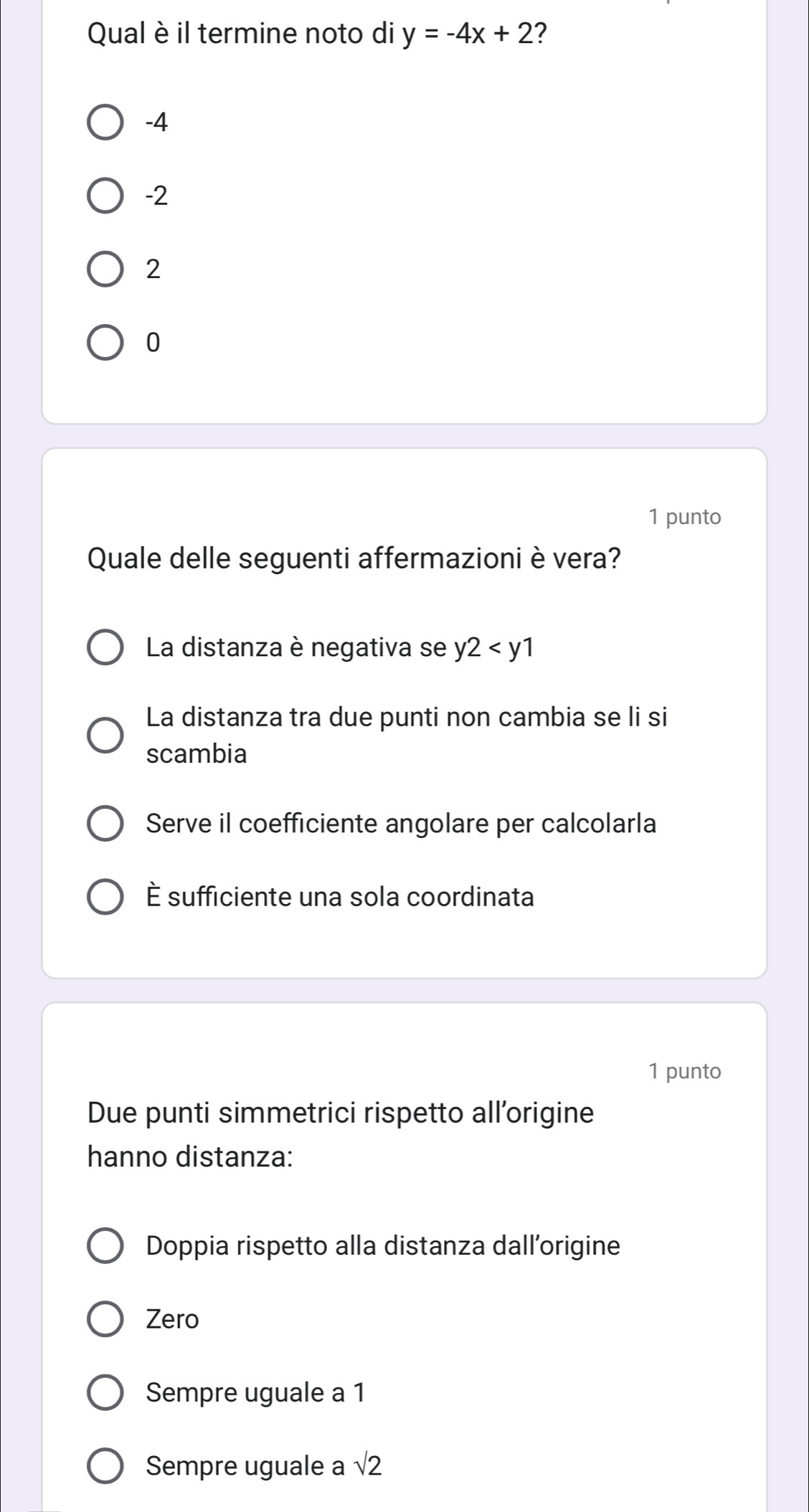Click the question text 'Due punti simmetrici rispetto all'origine'
This screenshot has width=809, height=1512.
pos(341,1113)
